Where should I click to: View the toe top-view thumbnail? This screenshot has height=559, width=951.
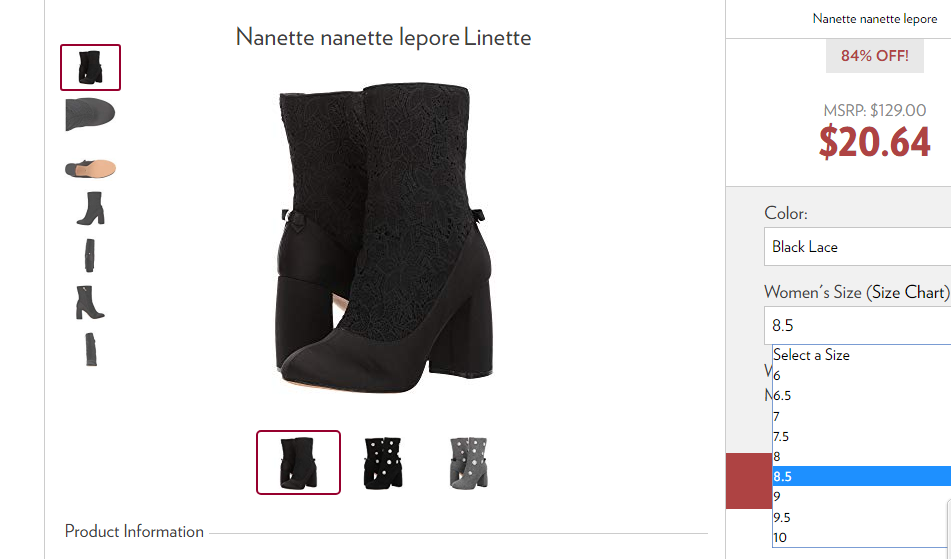(90, 114)
